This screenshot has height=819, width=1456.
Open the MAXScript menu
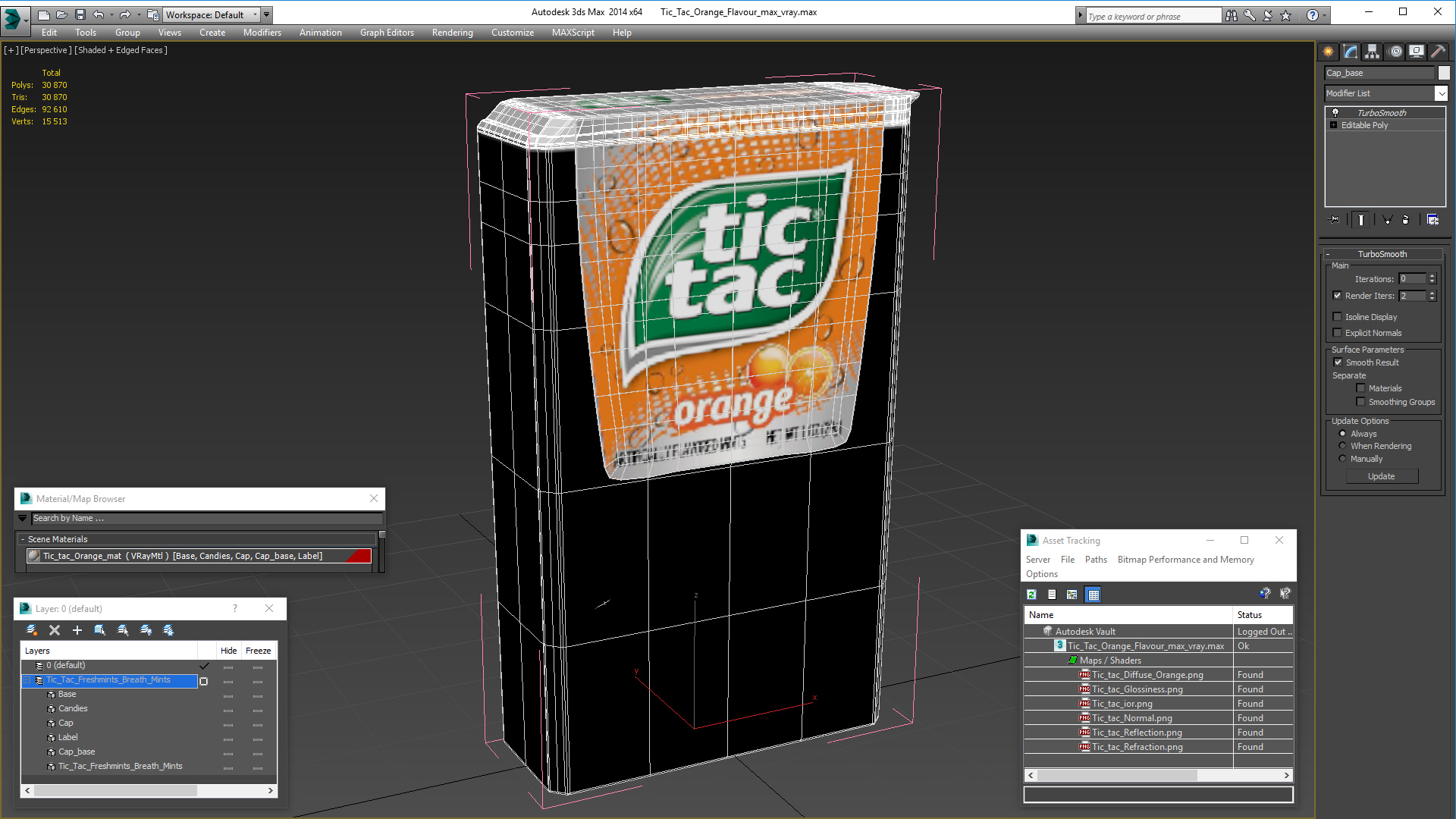(573, 33)
